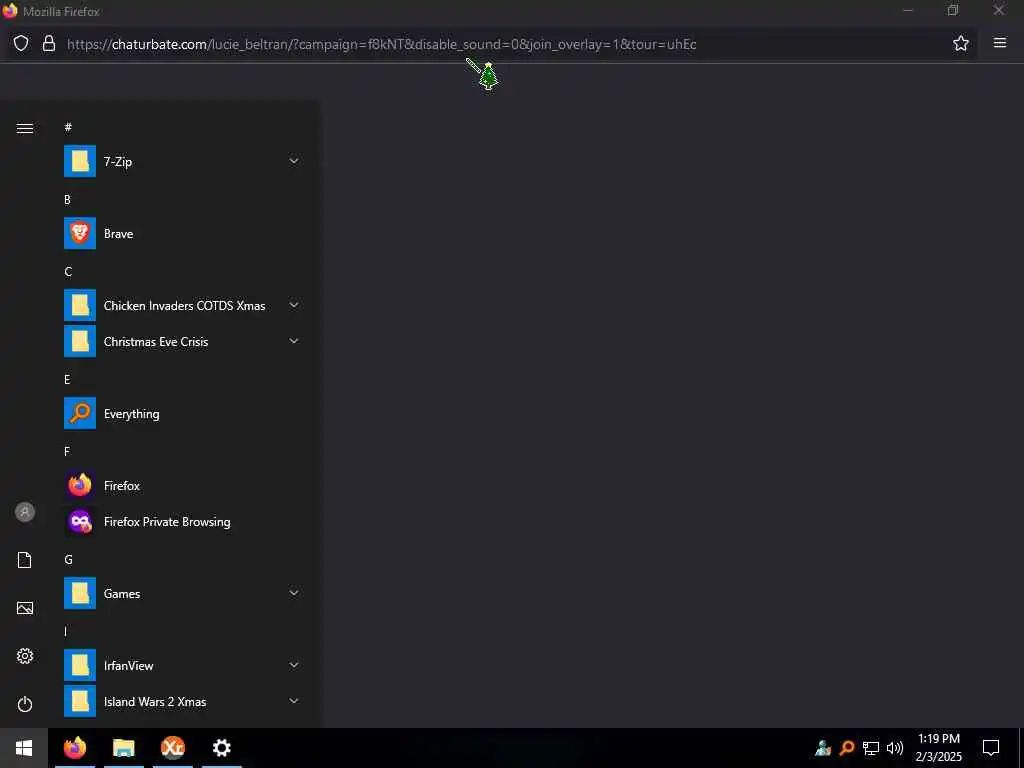
Task: Click the 'F' letter group header
Action: [67, 452]
